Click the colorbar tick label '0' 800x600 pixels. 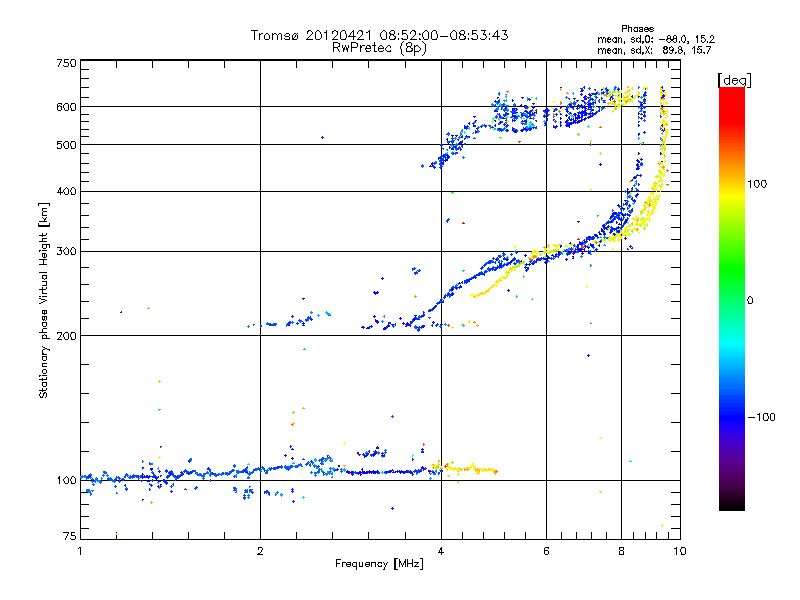(x=750, y=301)
